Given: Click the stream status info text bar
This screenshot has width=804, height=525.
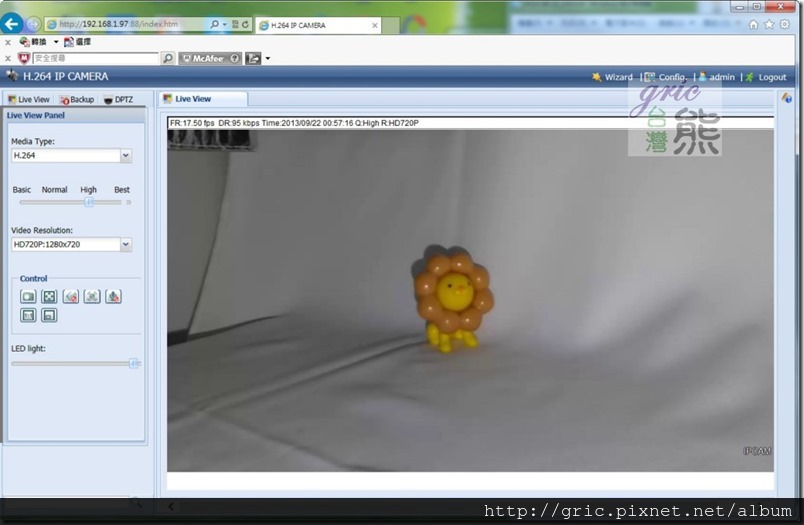Looking at the screenshot, I should (x=470, y=123).
